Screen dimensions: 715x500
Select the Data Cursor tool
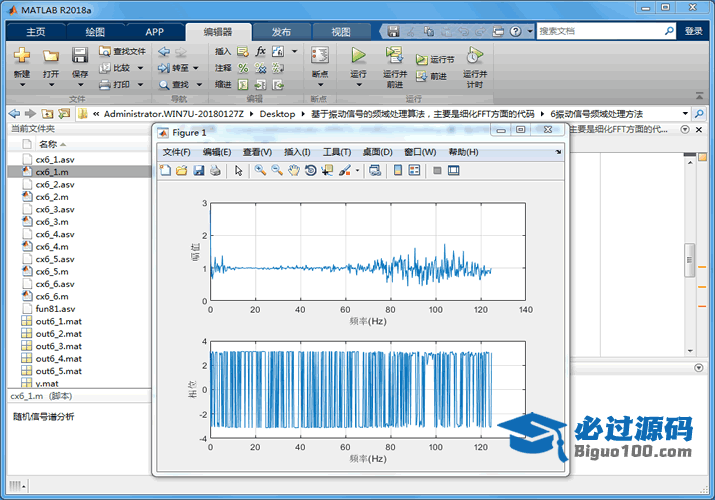click(x=328, y=171)
